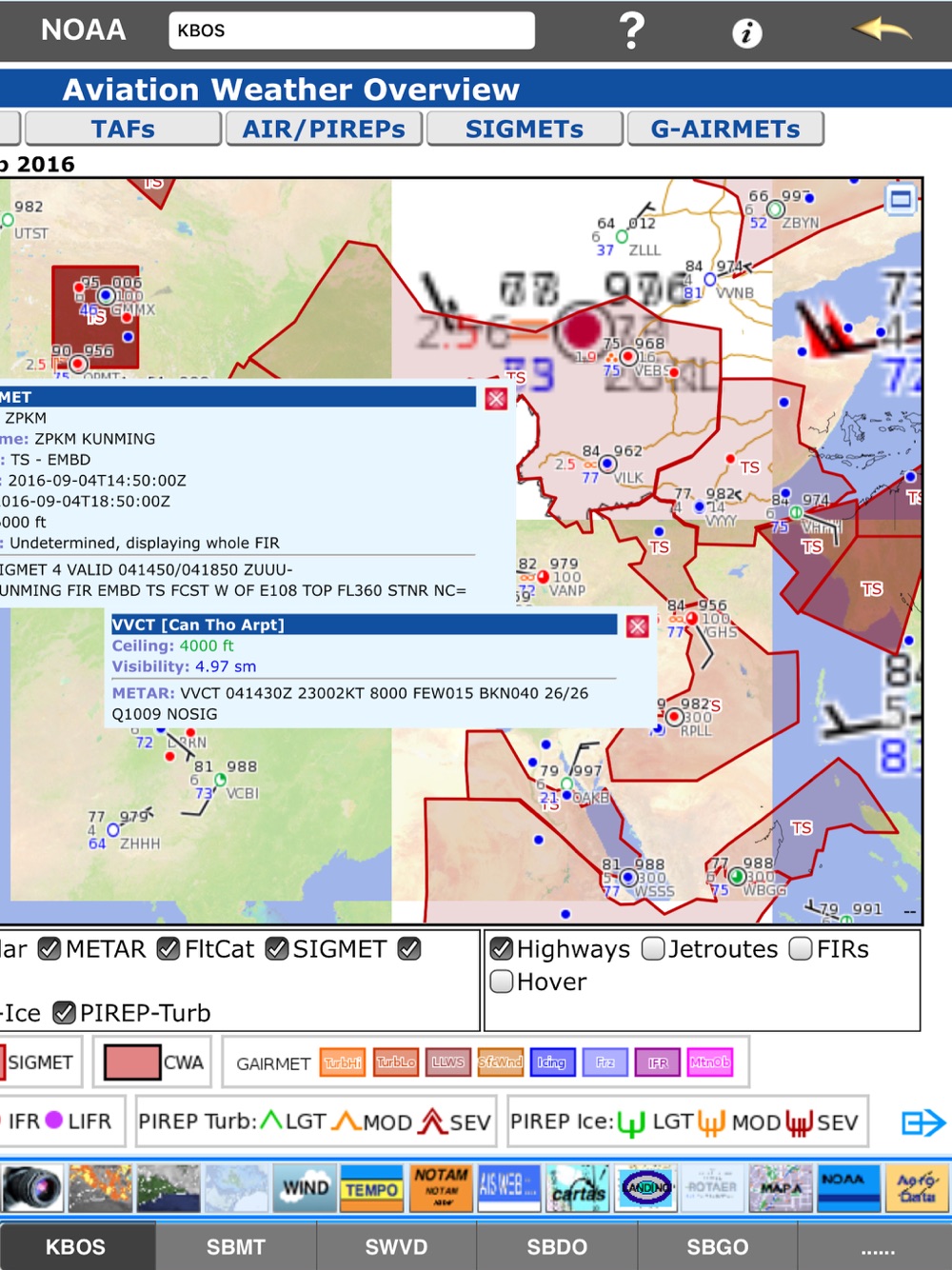Open the camera lens icon

pyautogui.click(x=32, y=1188)
